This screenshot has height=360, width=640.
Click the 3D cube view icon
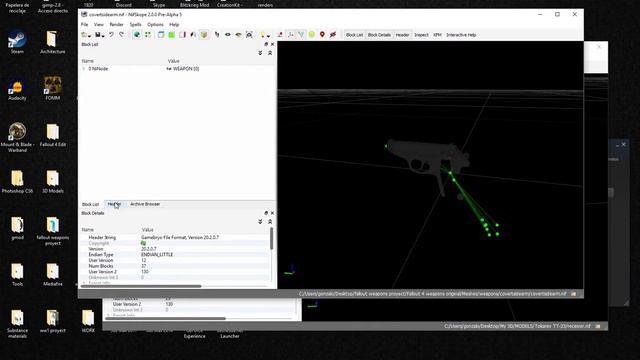[x=204, y=35]
